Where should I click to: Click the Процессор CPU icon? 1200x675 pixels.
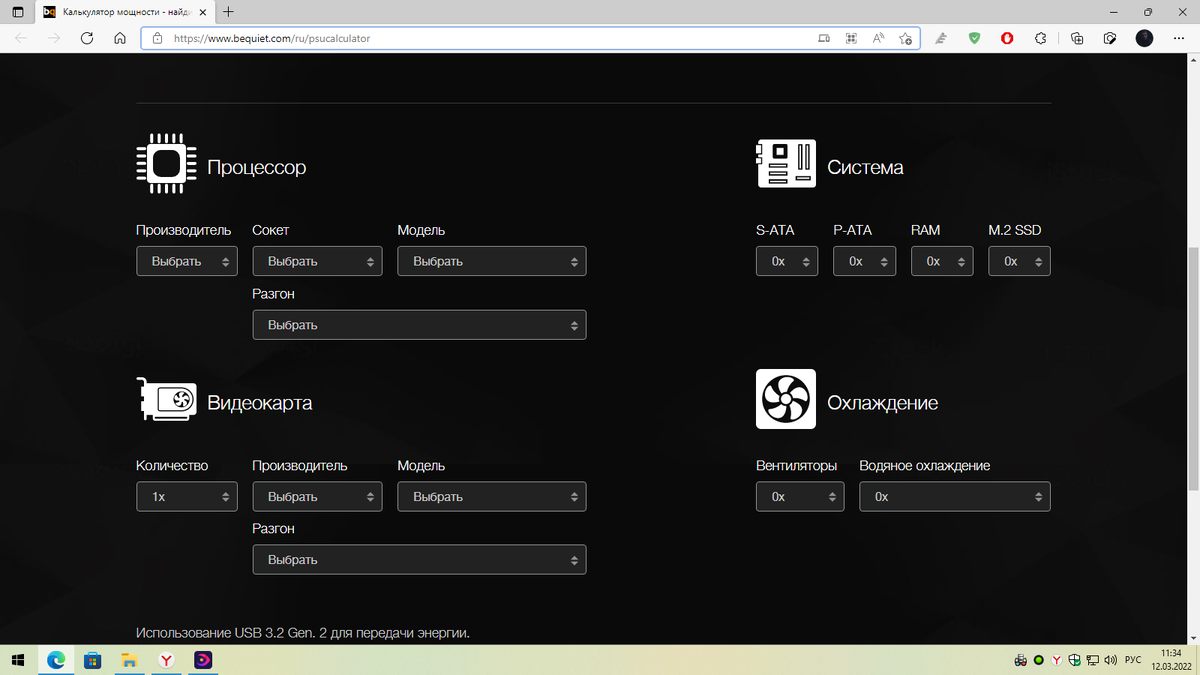click(x=165, y=164)
